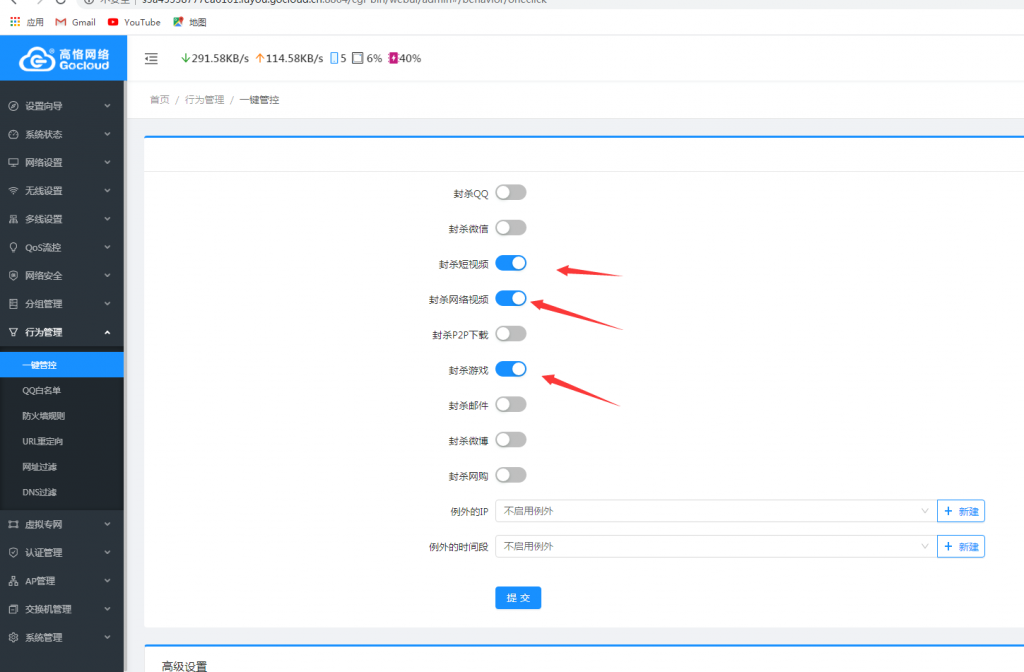Expand the 系统状态 menu chevron

107,134
